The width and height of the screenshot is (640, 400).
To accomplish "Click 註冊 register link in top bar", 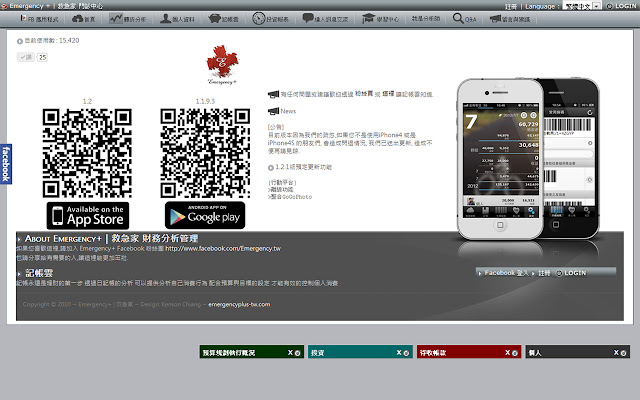I will [511, 7].
